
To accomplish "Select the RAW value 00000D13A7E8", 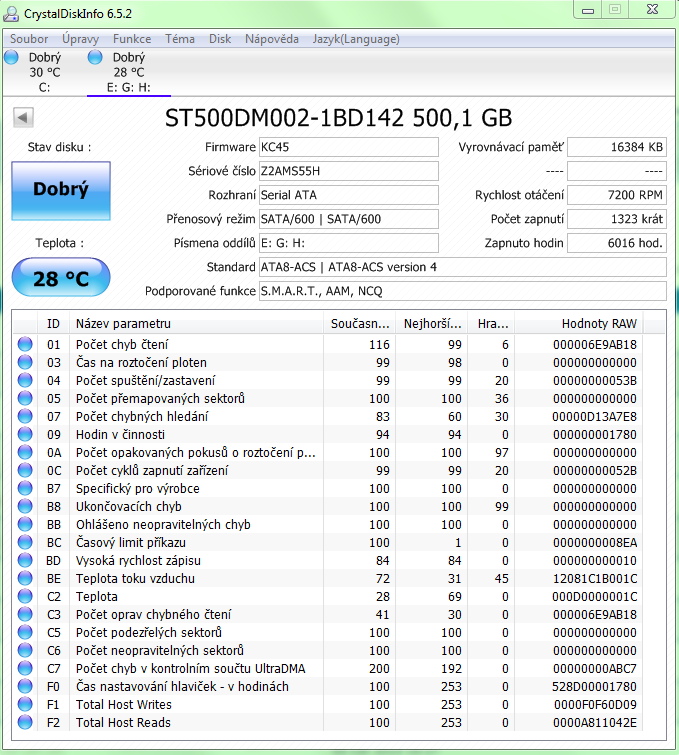I will pos(594,417).
